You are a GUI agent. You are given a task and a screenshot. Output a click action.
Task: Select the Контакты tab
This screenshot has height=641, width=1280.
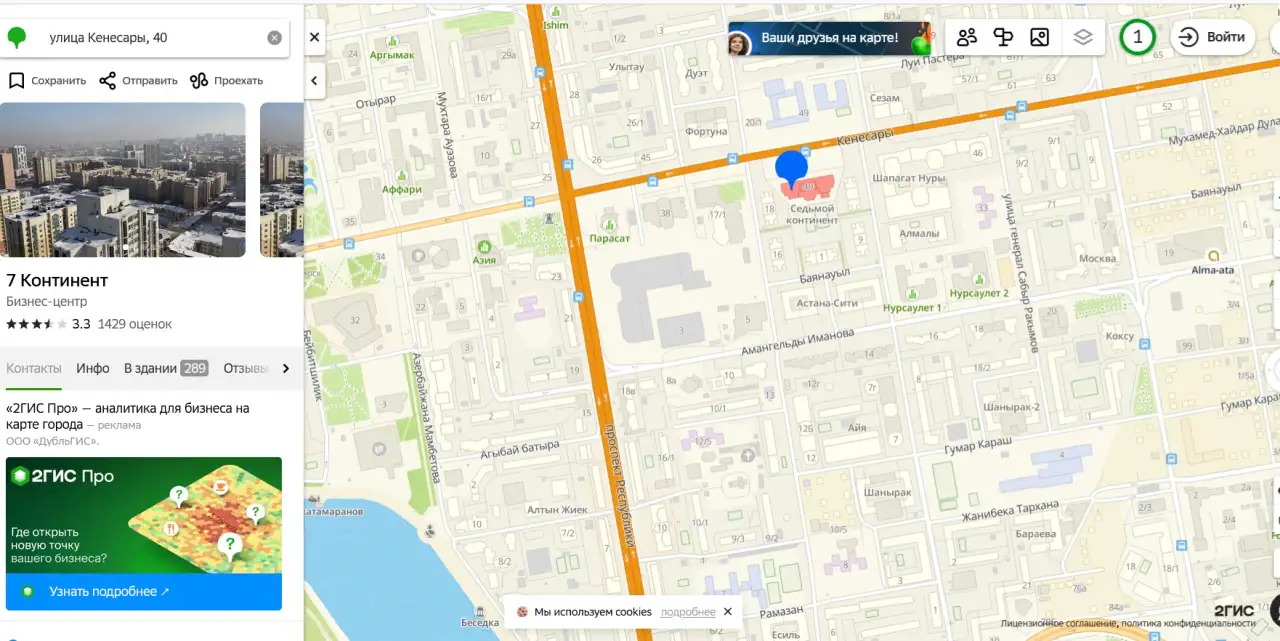tap(34, 368)
